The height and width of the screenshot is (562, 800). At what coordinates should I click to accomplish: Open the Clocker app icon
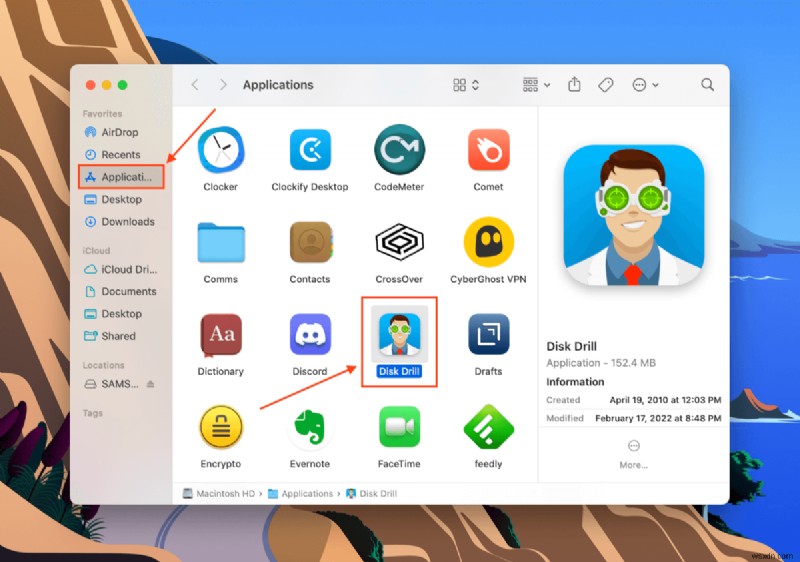coord(219,151)
